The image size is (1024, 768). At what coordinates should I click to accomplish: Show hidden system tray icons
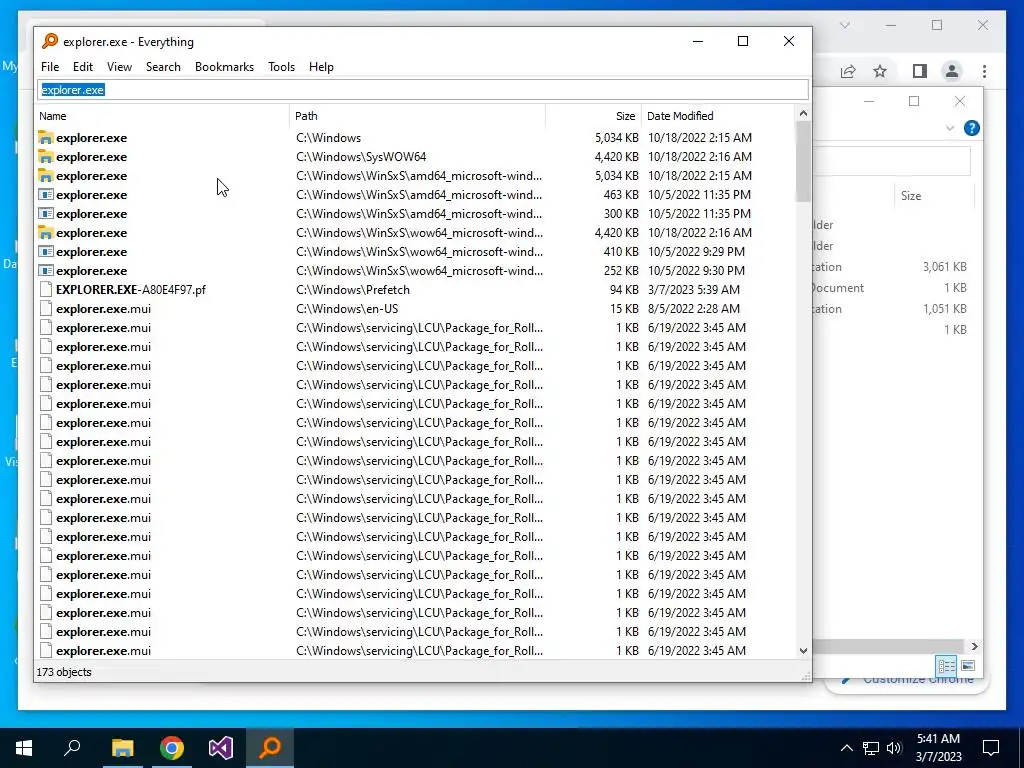[846, 748]
